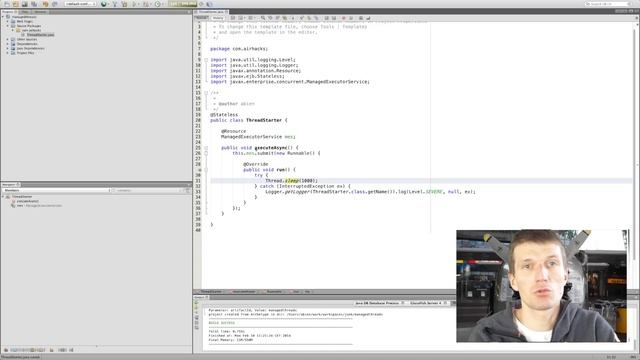The height and width of the screenshot is (360, 640).
Task: Click Runnable in the editor breadcrumb bar
Action: 273,291
